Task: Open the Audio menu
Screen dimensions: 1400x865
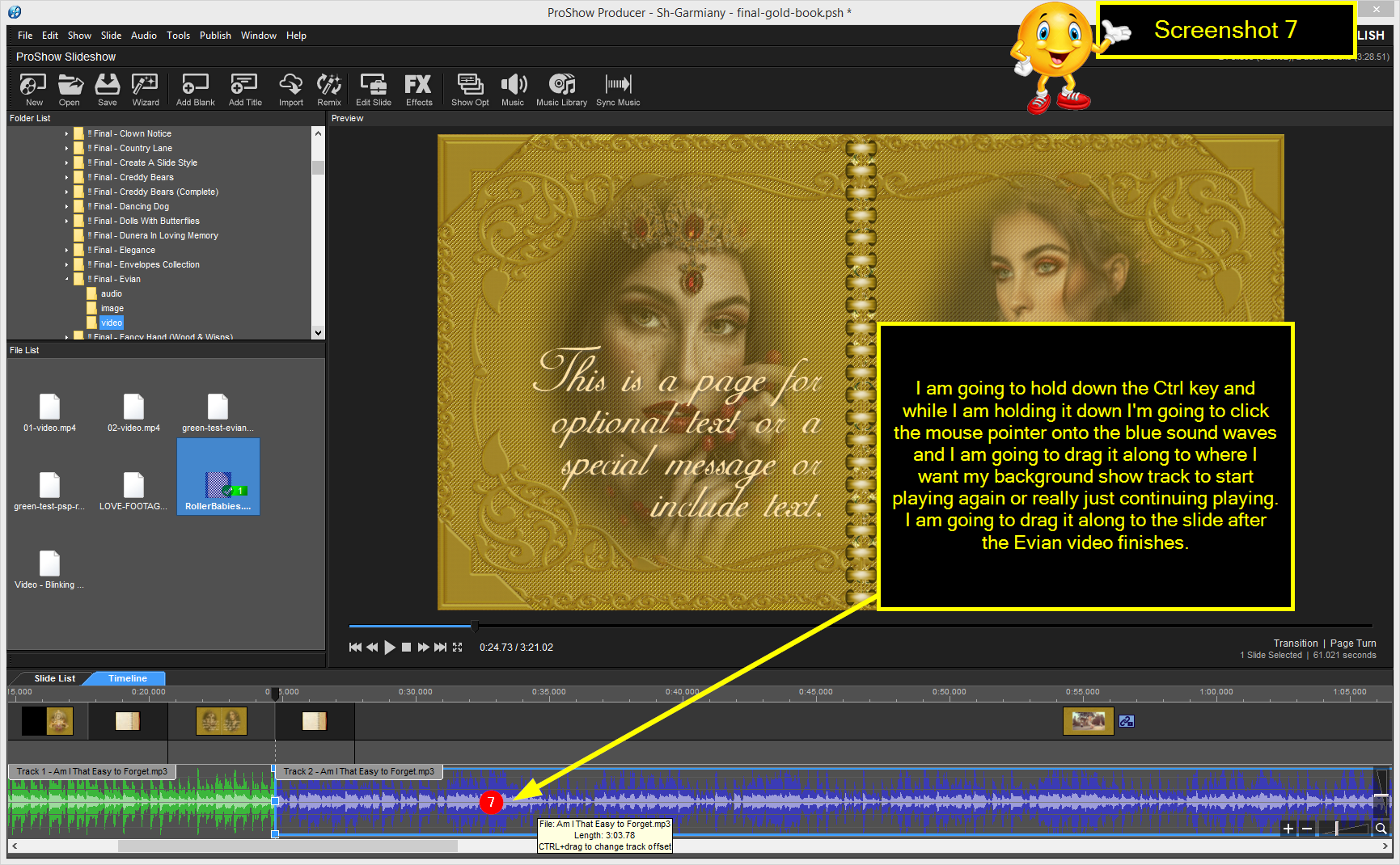Action: 144,36
